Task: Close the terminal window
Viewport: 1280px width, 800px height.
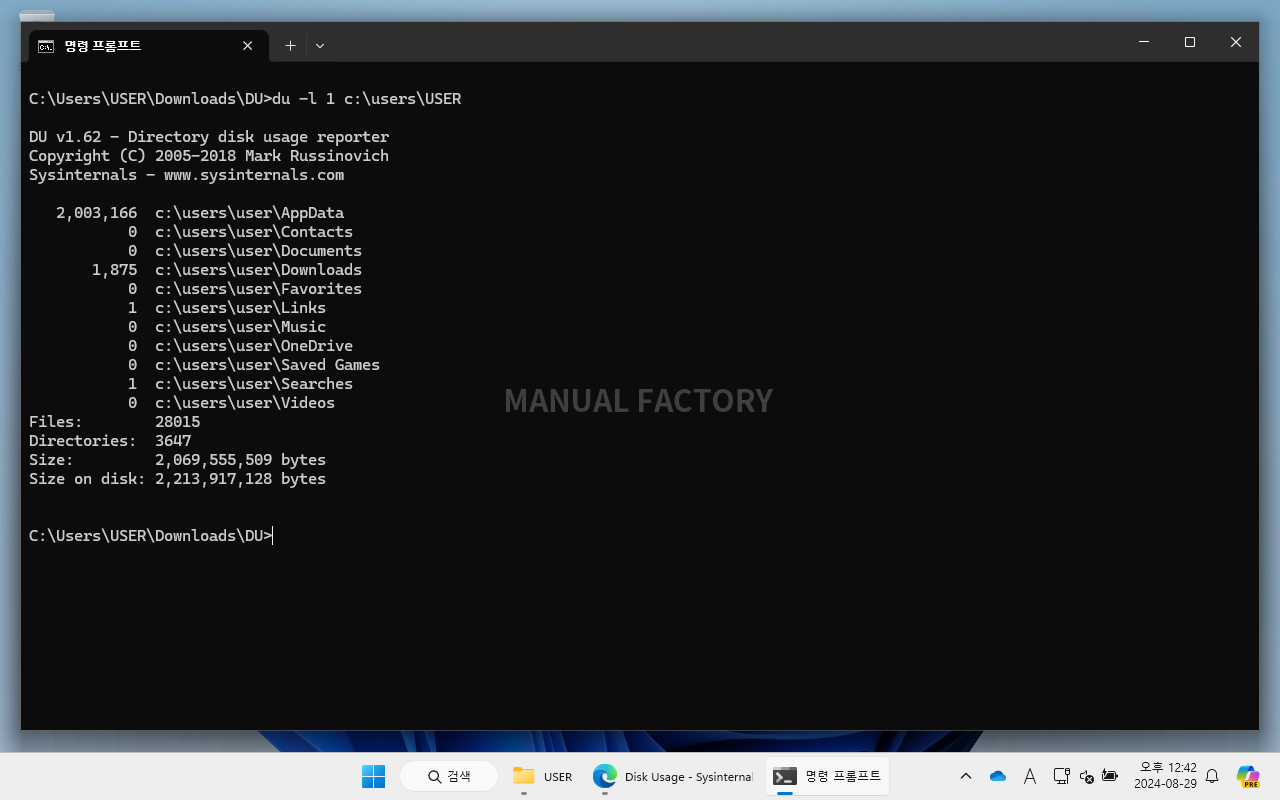Action: [1236, 42]
